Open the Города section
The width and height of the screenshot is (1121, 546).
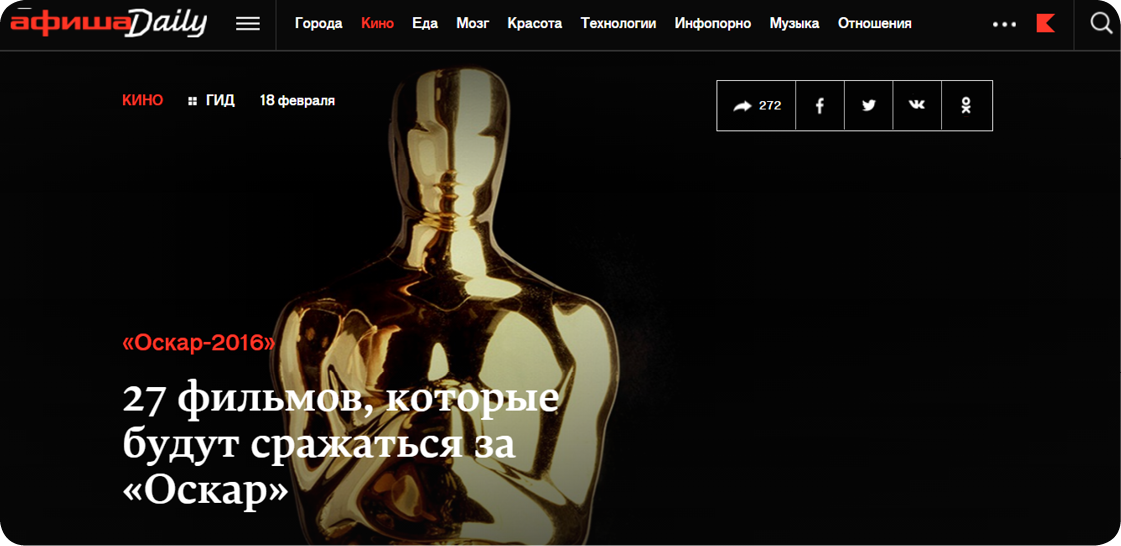click(318, 23)
